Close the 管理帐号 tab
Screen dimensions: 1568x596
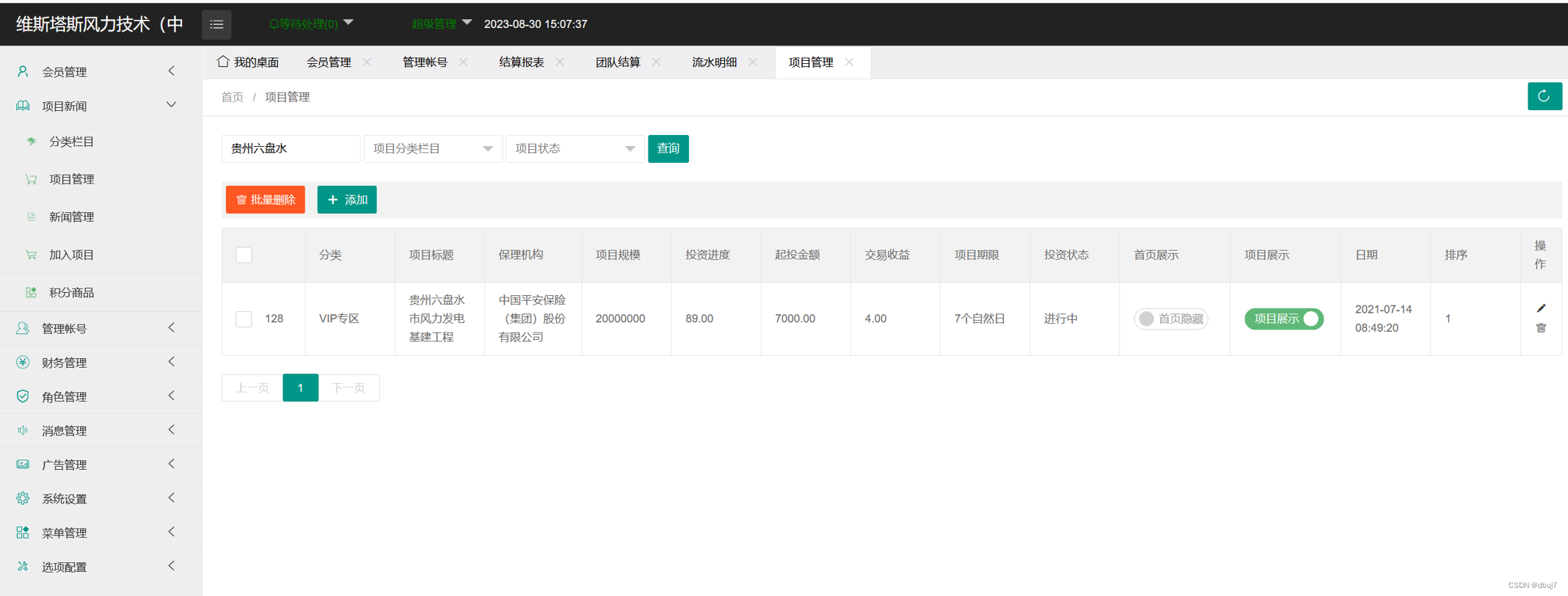click(463, 62)
